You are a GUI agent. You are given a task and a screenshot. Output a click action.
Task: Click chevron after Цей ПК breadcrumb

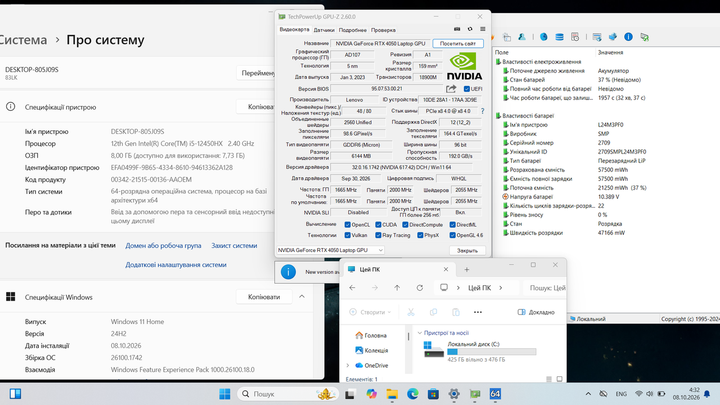(x=501, y=287)
